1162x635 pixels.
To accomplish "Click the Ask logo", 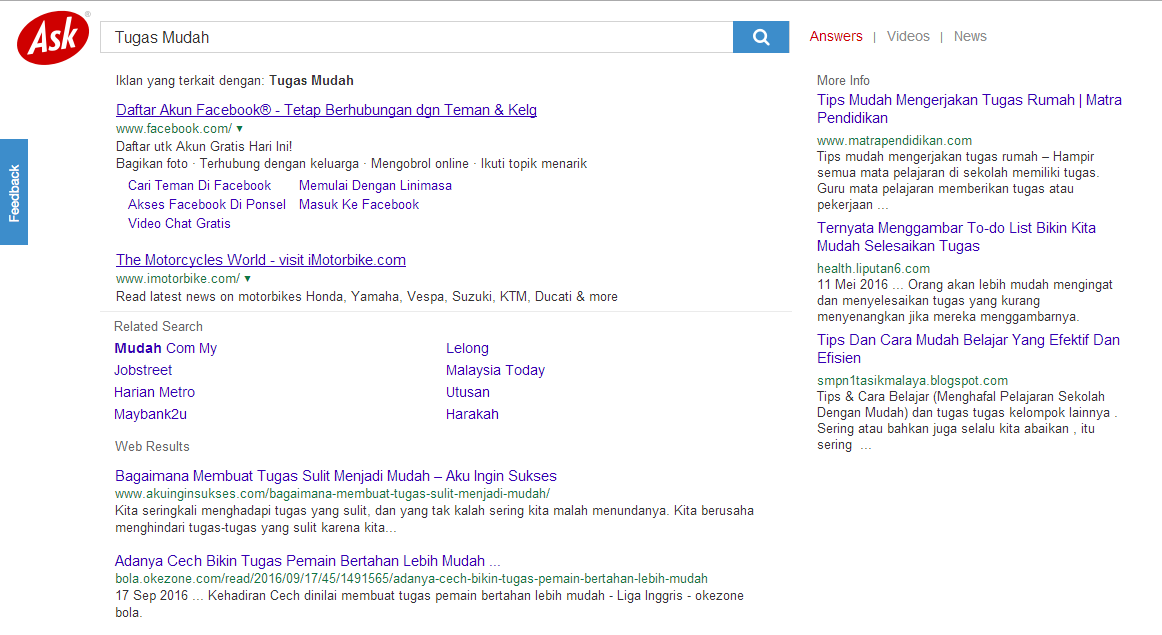I will [53, 38].
